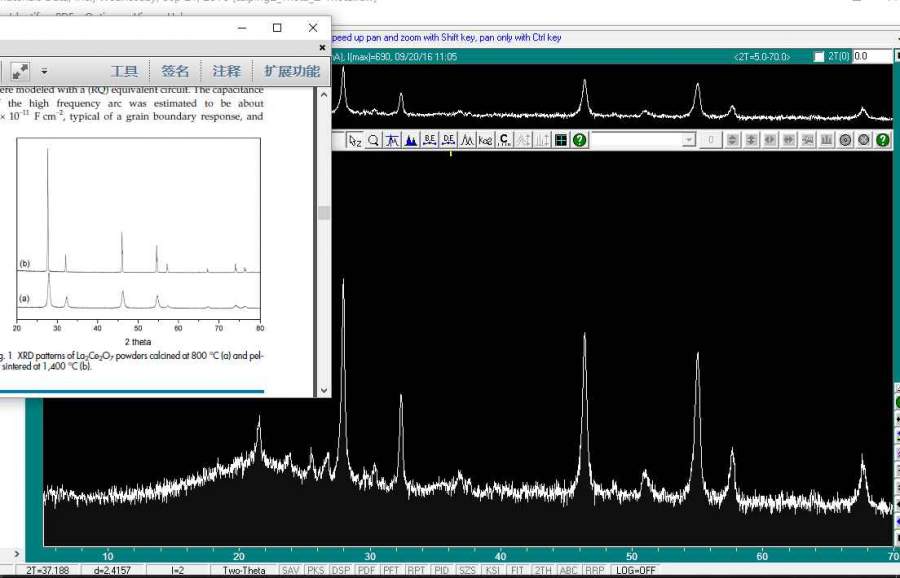This screenshot has height=578, width=900.
Task: Open the empty combo box in Jade toolbar
Action: 643,139
